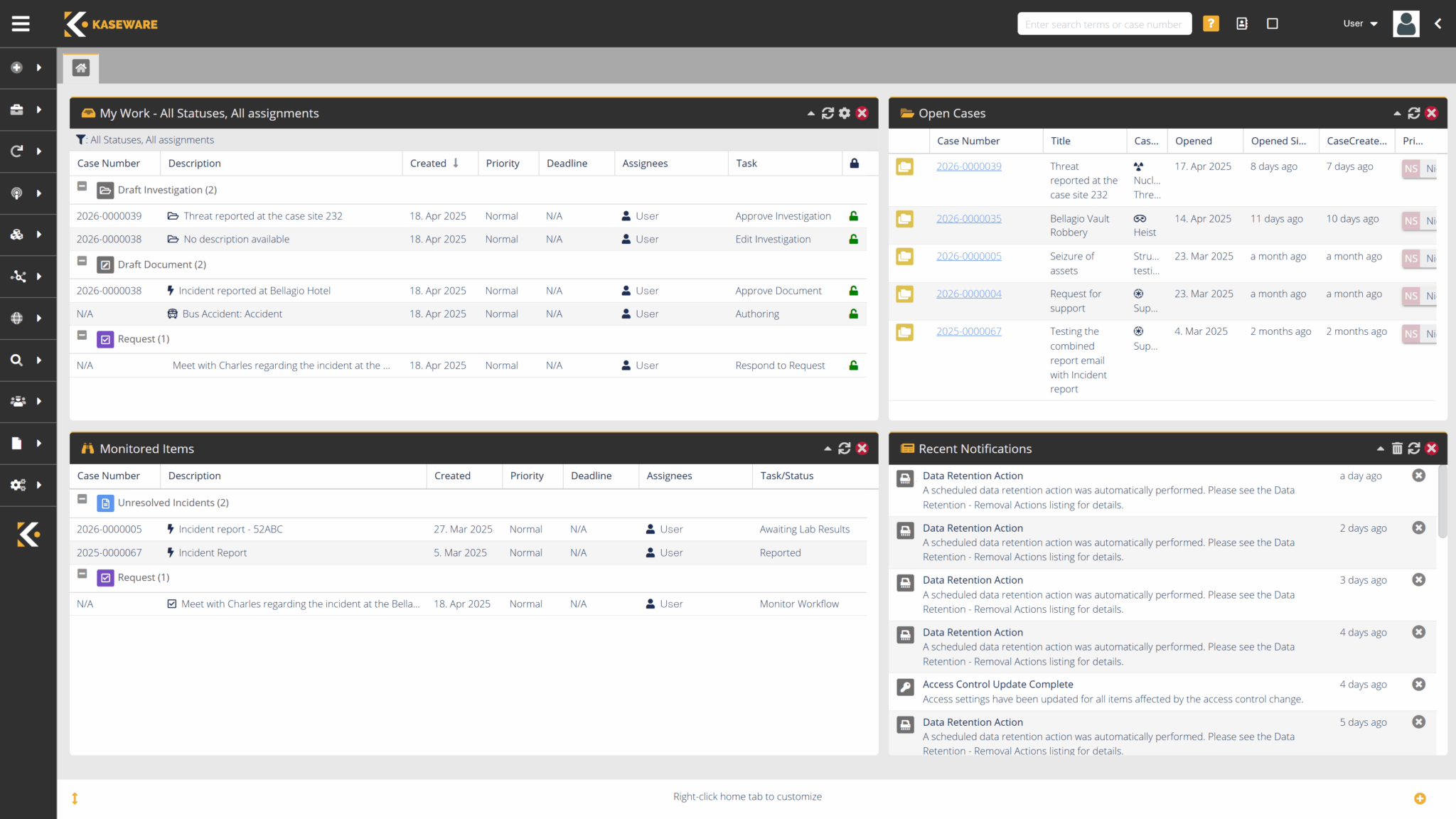This screenshot has width=1456, height=819.
Task: Open the contacts card icon in the top bar
Action: click(1242, 23)
